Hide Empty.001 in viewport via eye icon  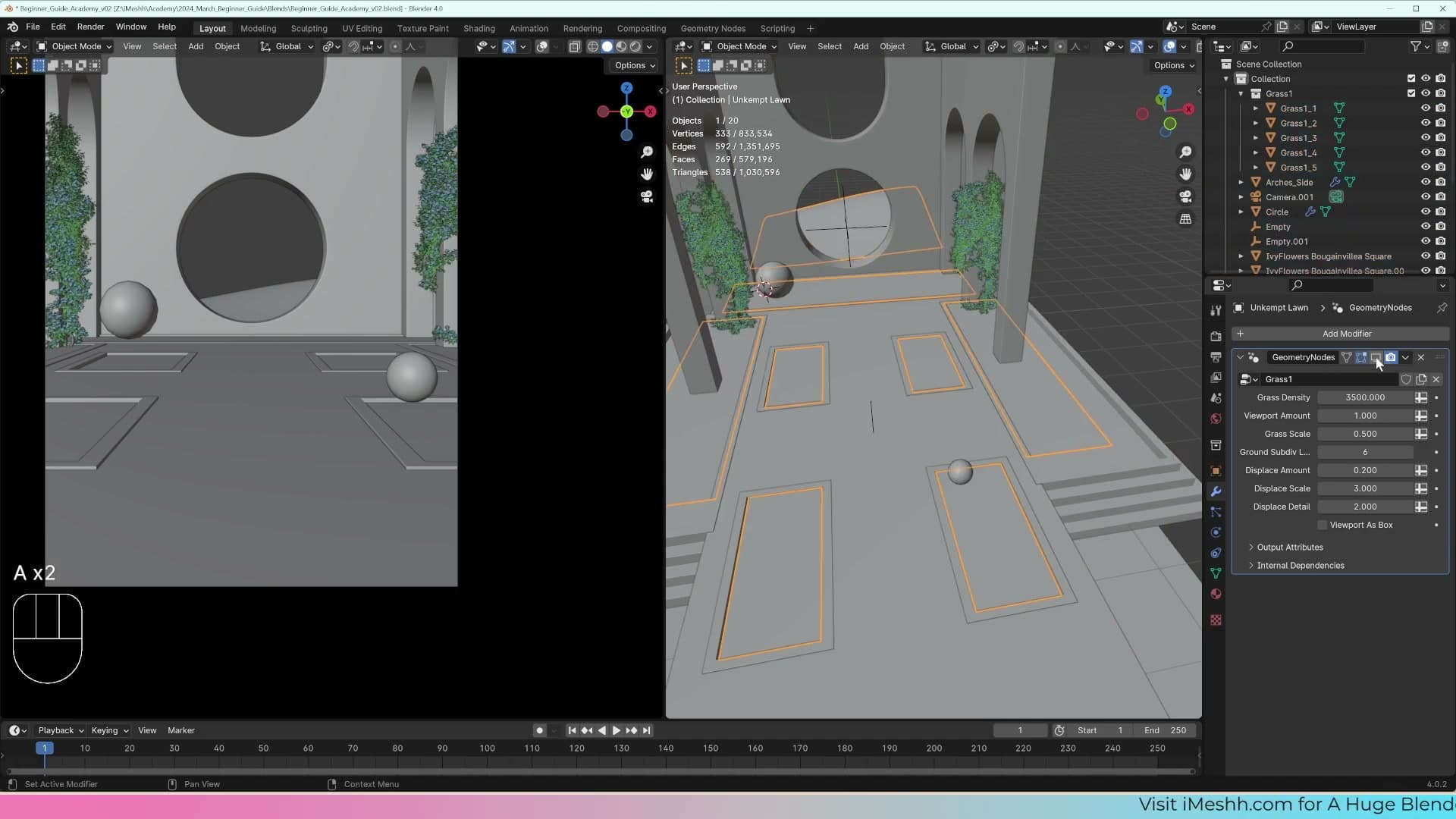coord(1426,242)
